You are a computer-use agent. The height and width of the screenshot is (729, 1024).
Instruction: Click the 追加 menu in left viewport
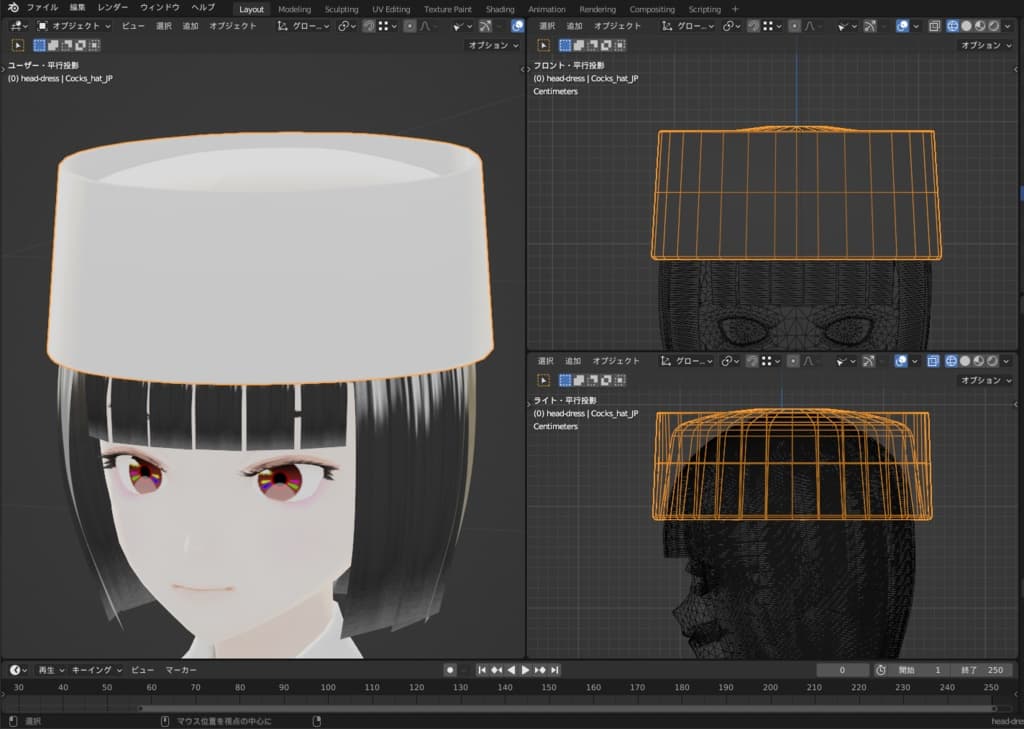pos(190,26)
